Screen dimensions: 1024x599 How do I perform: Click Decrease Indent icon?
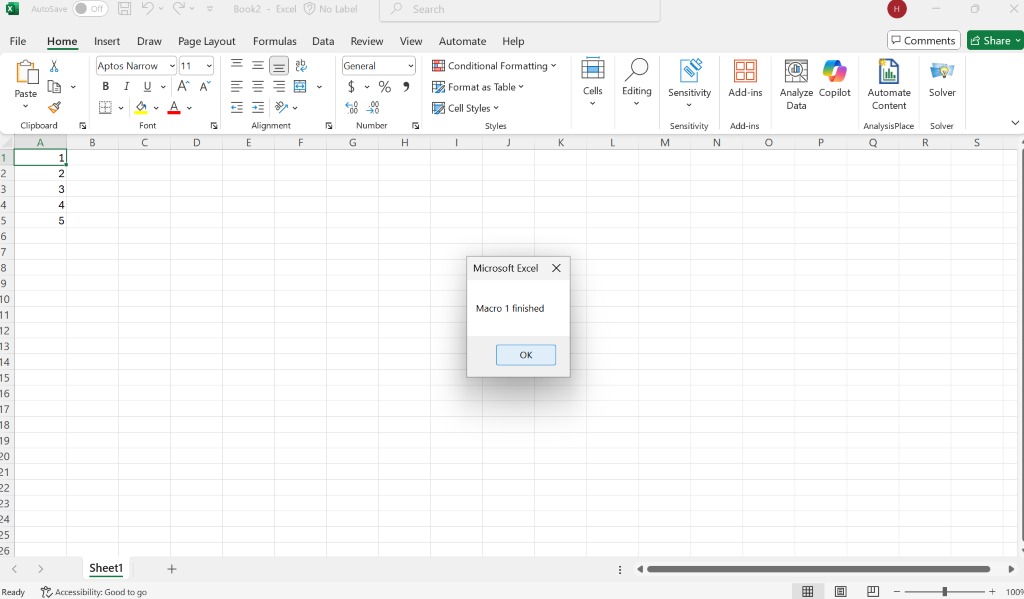(x=237, y=107)
